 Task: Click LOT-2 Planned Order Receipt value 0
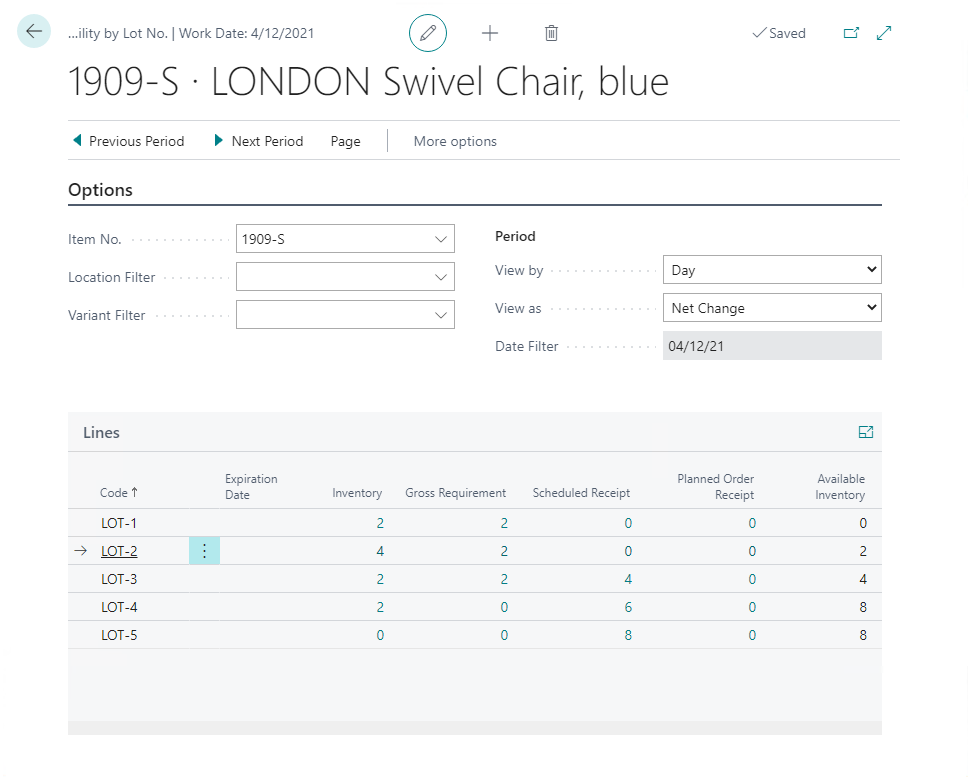[x=752, y=551]
